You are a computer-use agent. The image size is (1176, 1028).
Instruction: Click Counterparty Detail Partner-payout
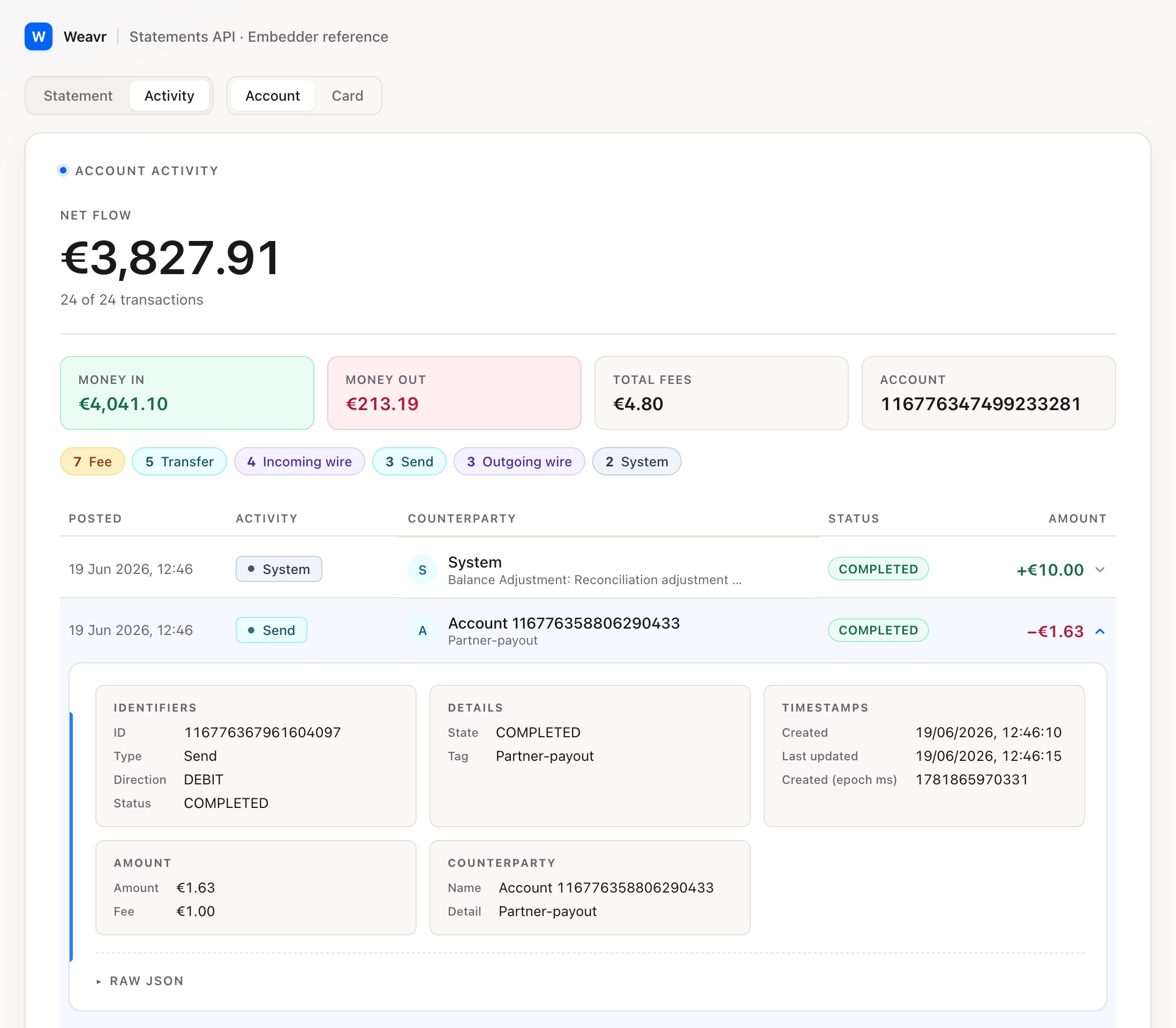pos(548,911)
